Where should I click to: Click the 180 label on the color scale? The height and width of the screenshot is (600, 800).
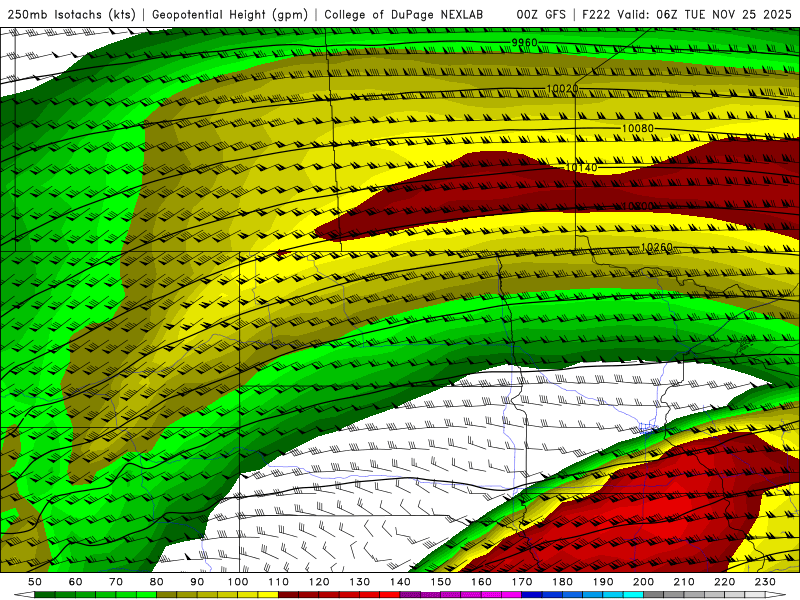(x=562, y=582)
